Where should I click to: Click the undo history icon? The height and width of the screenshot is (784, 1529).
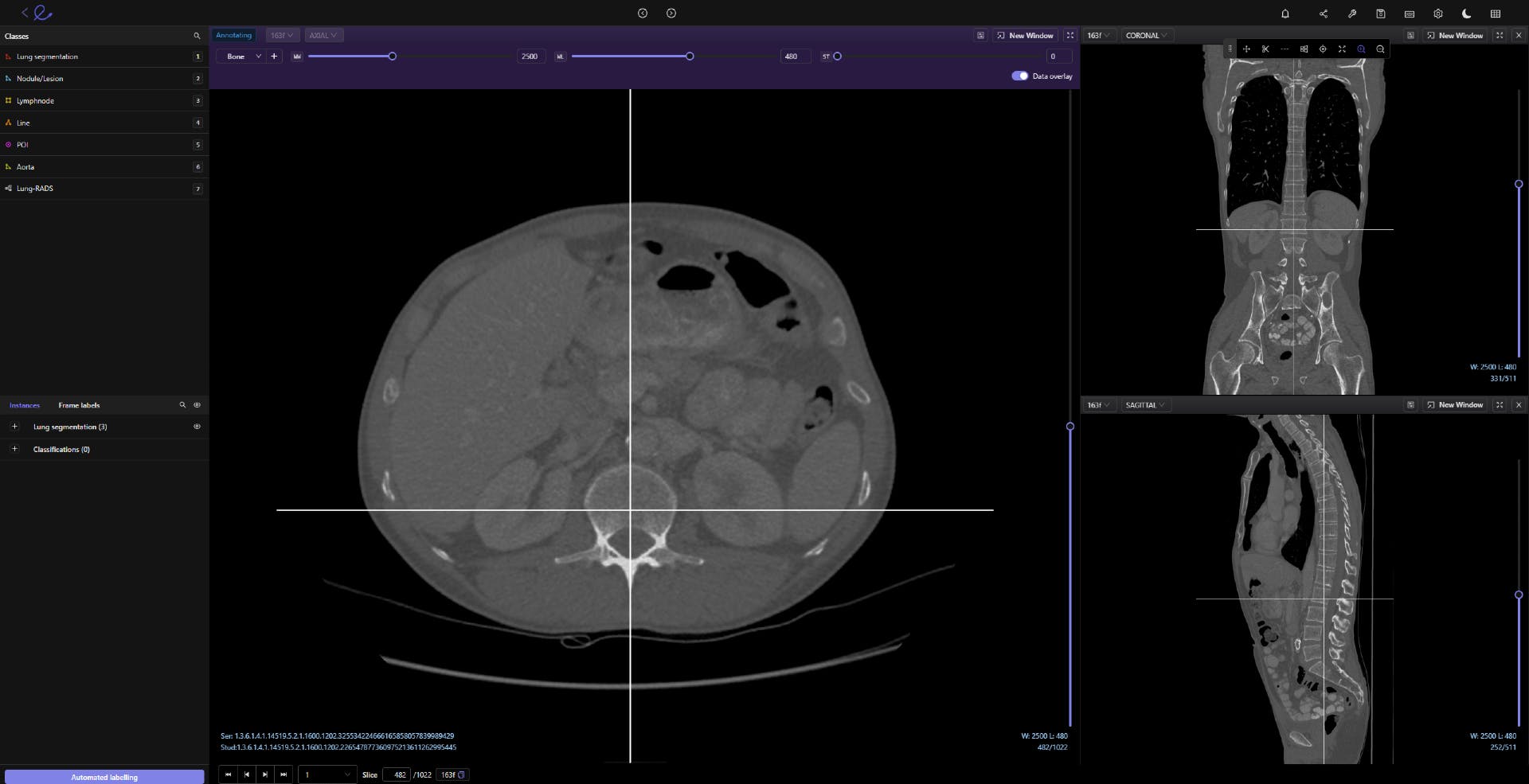pyautogui.click(x=643, y=14)
